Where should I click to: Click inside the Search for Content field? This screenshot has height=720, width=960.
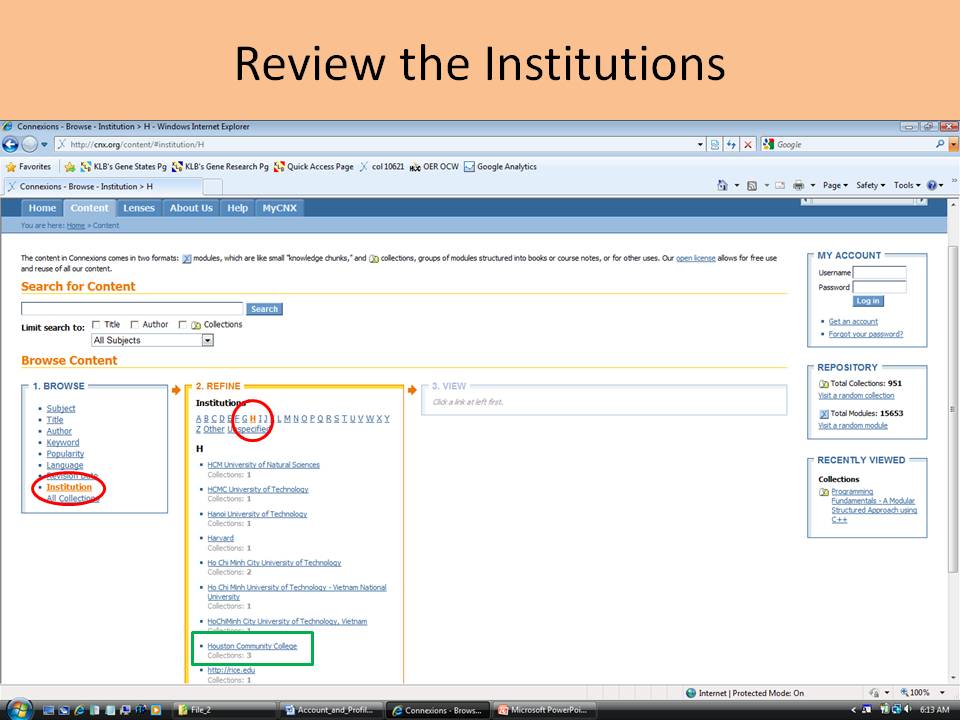132,309
